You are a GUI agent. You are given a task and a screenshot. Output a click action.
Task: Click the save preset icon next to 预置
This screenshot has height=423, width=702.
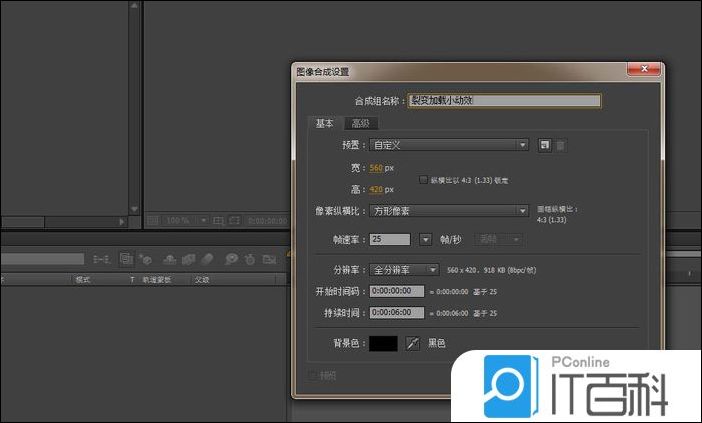544,145
